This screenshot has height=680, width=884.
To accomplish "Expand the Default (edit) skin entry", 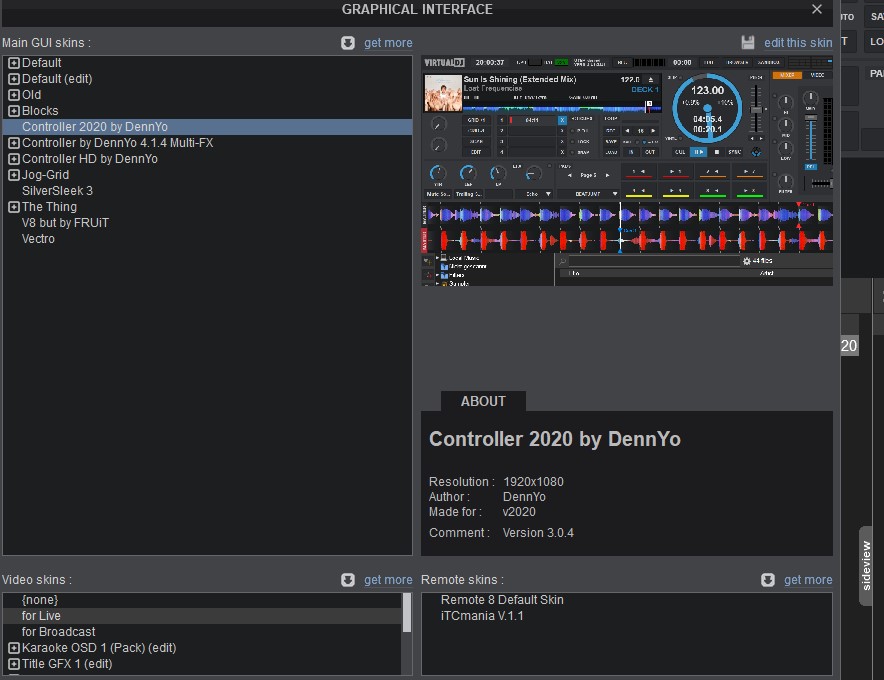I will pyautogui.click(x=14, y=79).
